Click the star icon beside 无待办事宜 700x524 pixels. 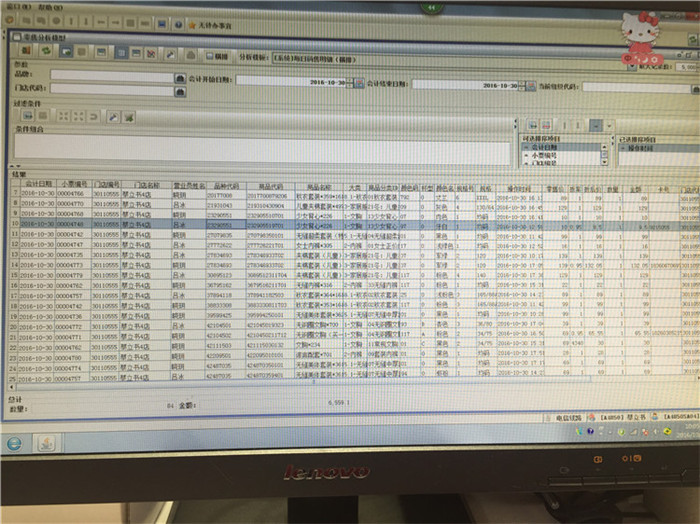[x=190, y=23]
